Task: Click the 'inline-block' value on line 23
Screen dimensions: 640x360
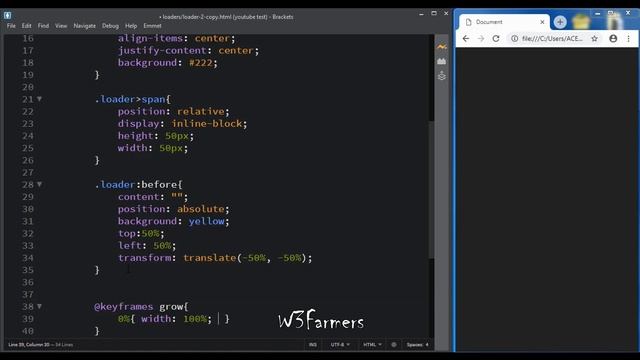Action: click(207, 123)
